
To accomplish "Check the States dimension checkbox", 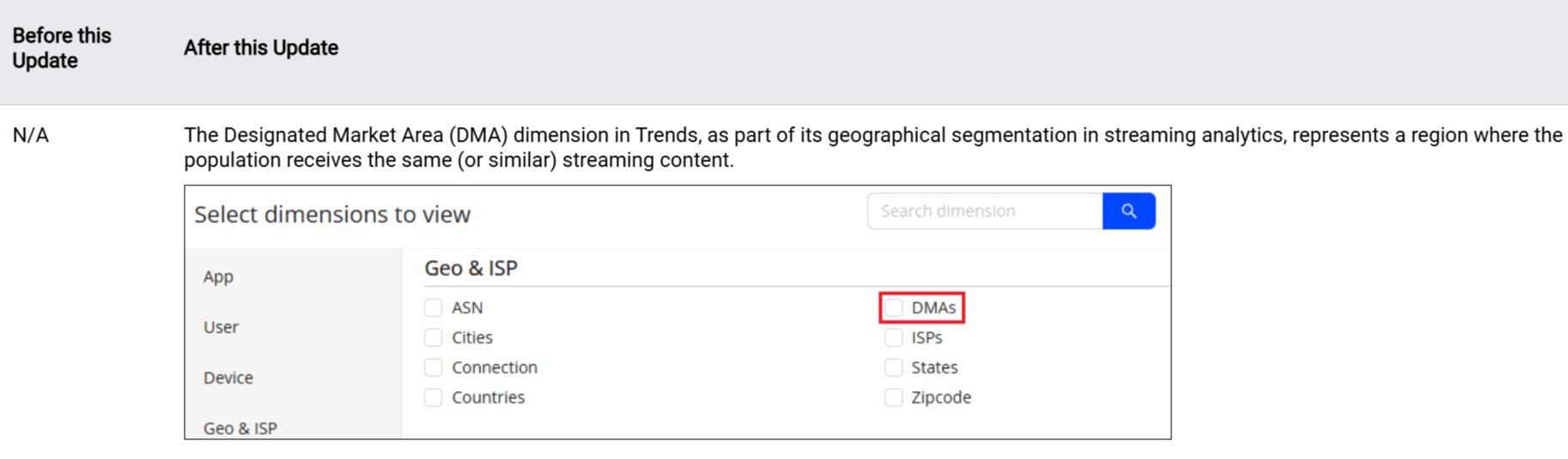I will click(894, 368).
